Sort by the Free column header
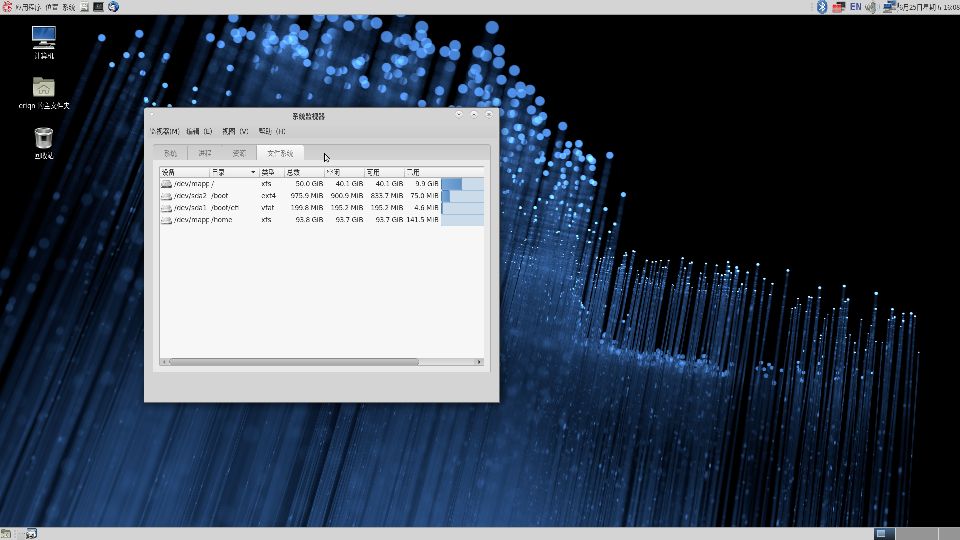Screen dimensions: 960x540 (x=344, y=172)
